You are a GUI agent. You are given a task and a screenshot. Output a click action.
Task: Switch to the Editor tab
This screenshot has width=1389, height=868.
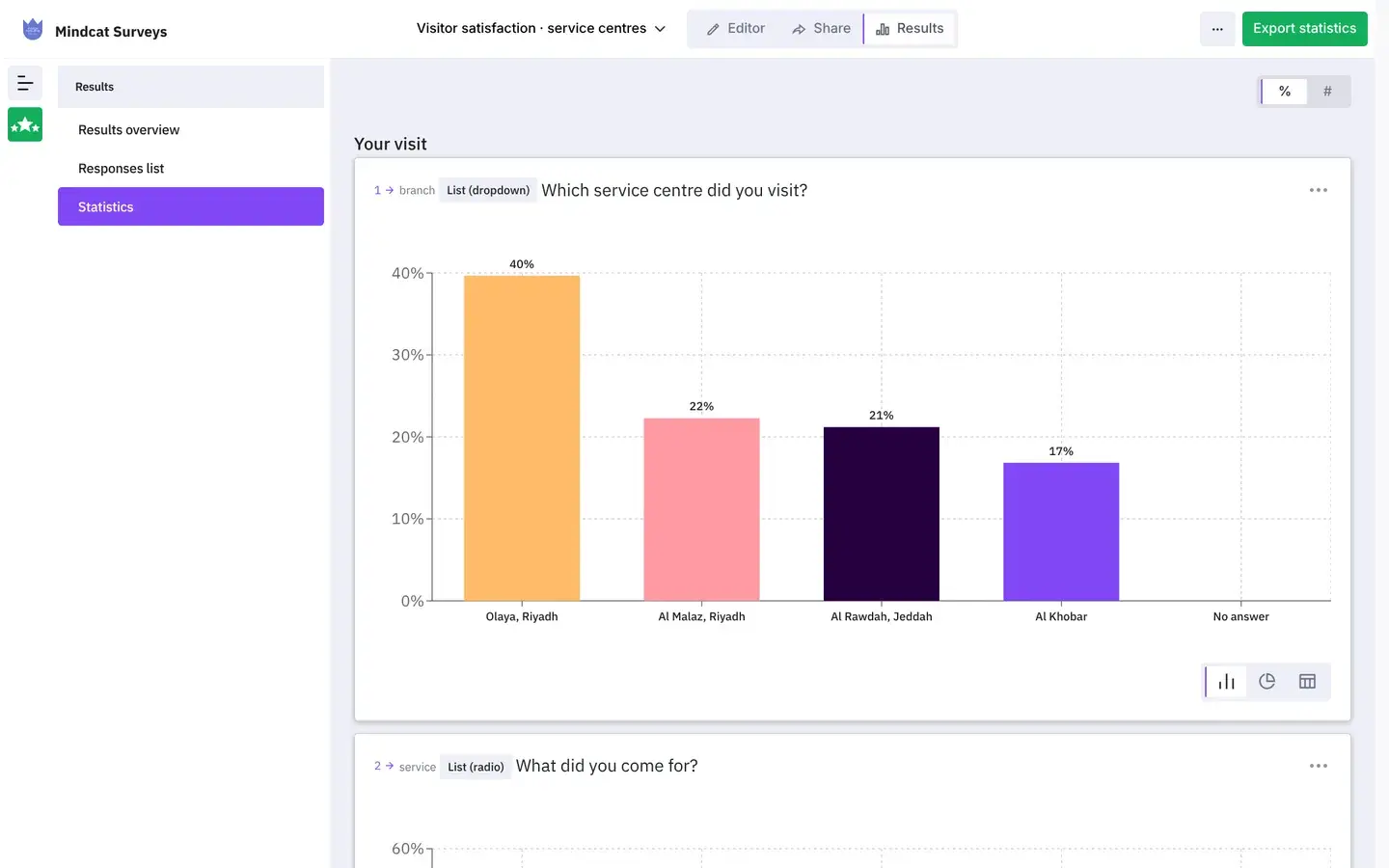[x=736, y=29]
